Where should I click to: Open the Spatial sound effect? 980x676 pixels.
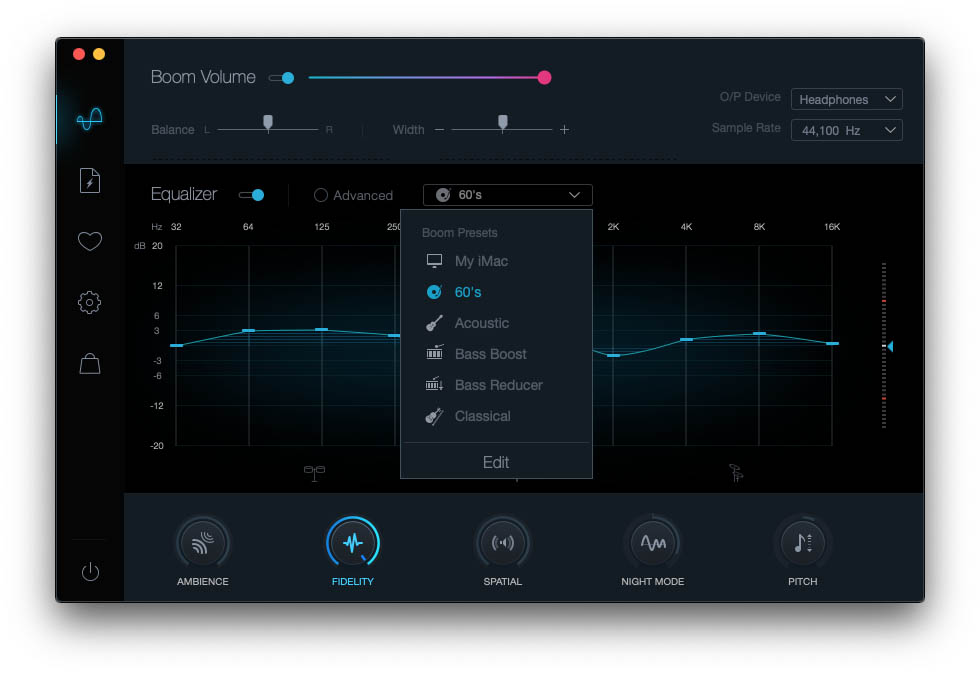503,543
